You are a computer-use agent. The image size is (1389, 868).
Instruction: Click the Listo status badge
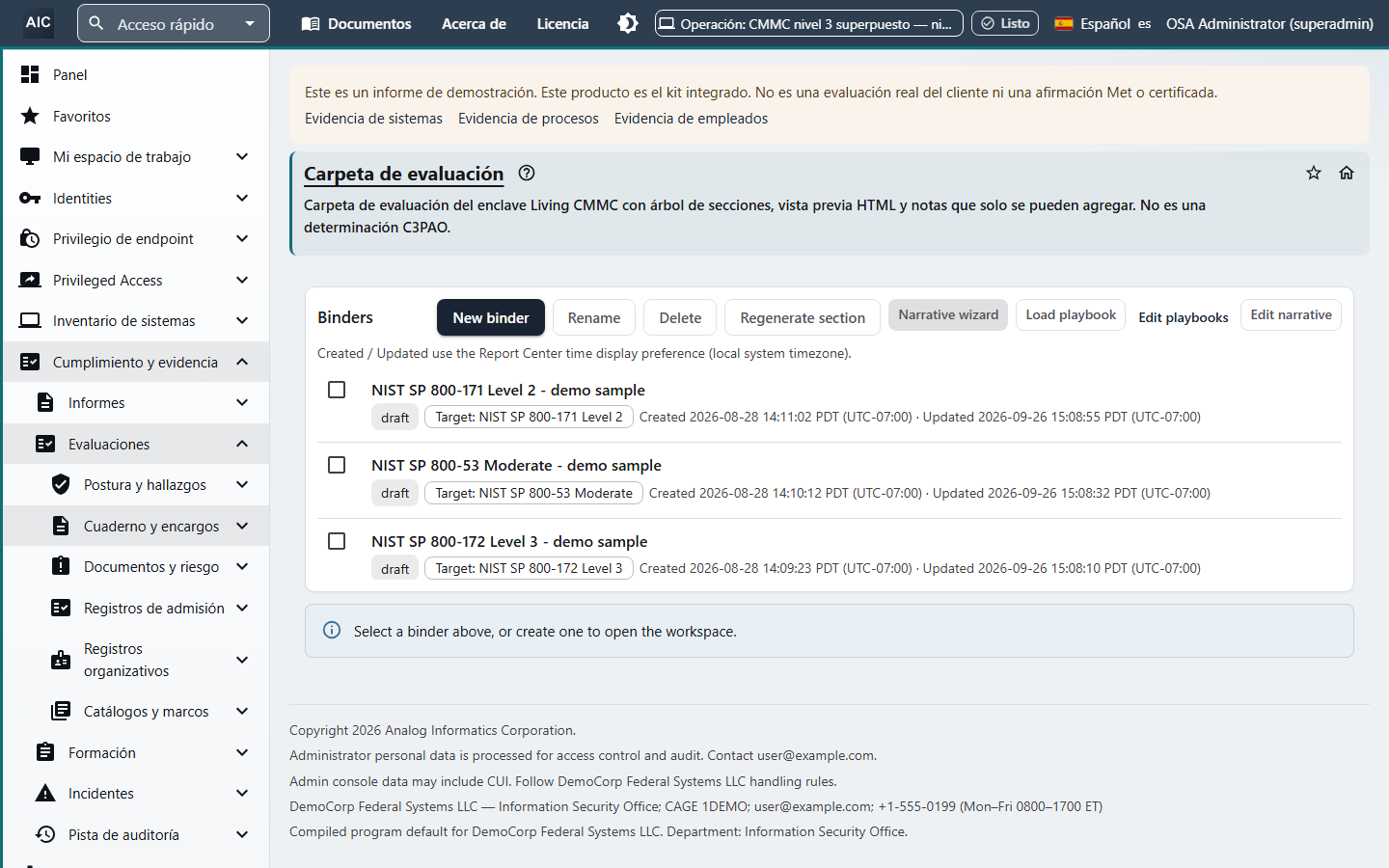click(x=1005, y=23)
